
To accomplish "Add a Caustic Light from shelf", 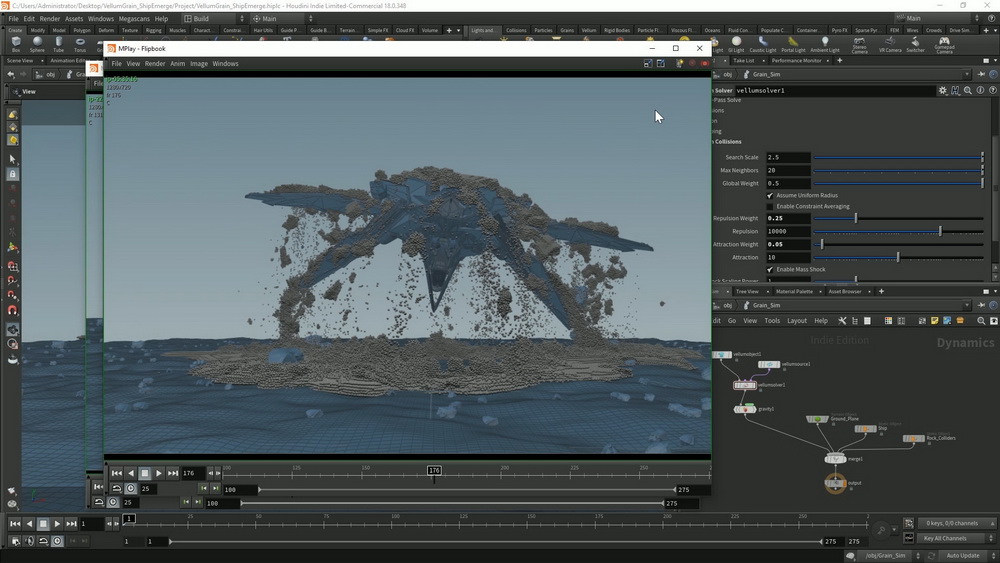I will point(763,45).
